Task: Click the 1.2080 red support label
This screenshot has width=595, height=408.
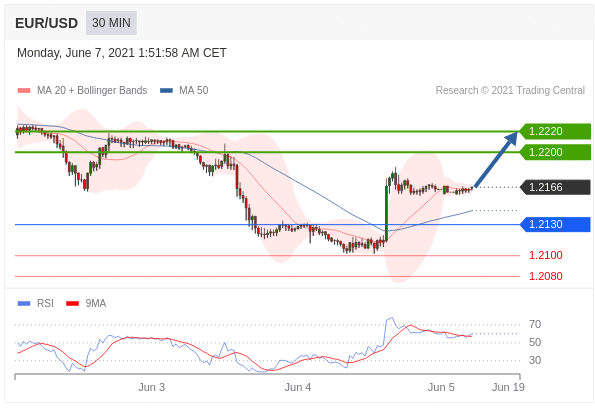Action: click(546, 276)
